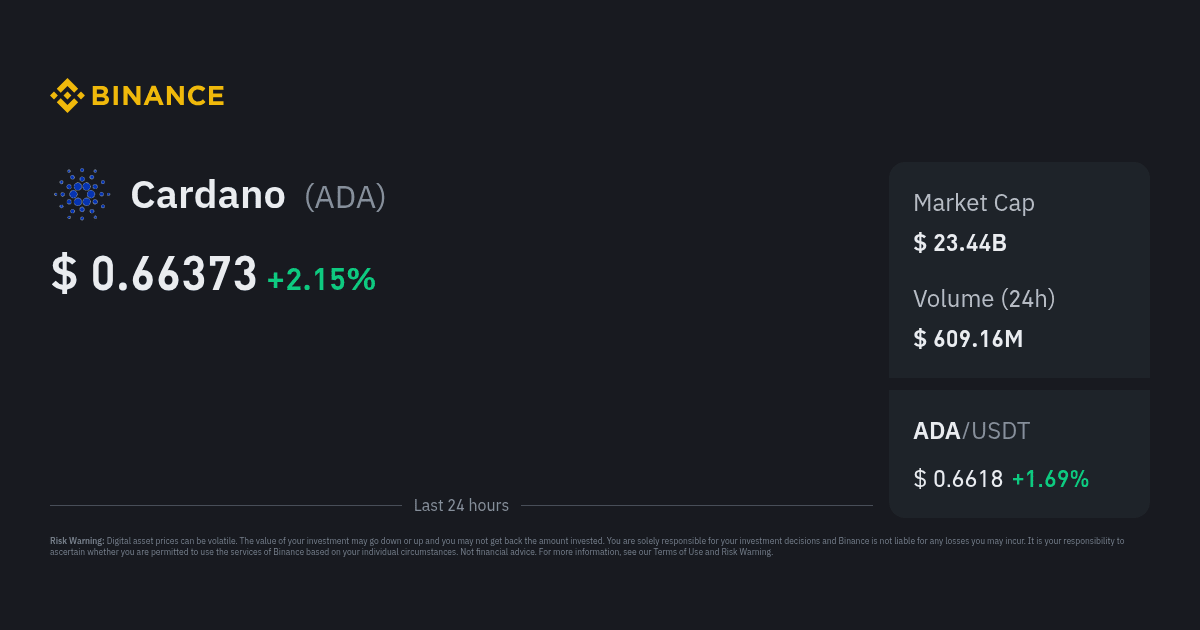The image size is (1200, 630).
Task: Click the (ADA) ticker symbol
Action: pos(345,197)
